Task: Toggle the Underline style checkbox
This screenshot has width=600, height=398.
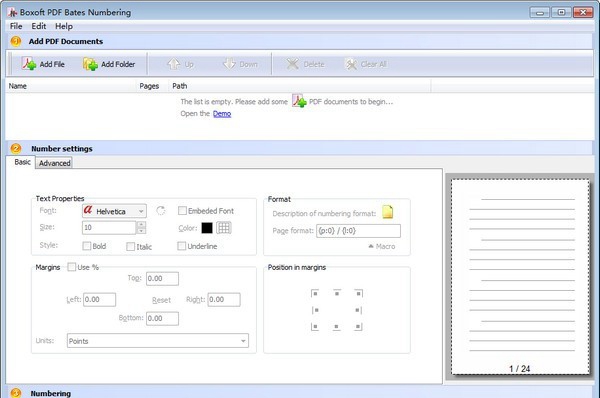Action: point(182,246)
